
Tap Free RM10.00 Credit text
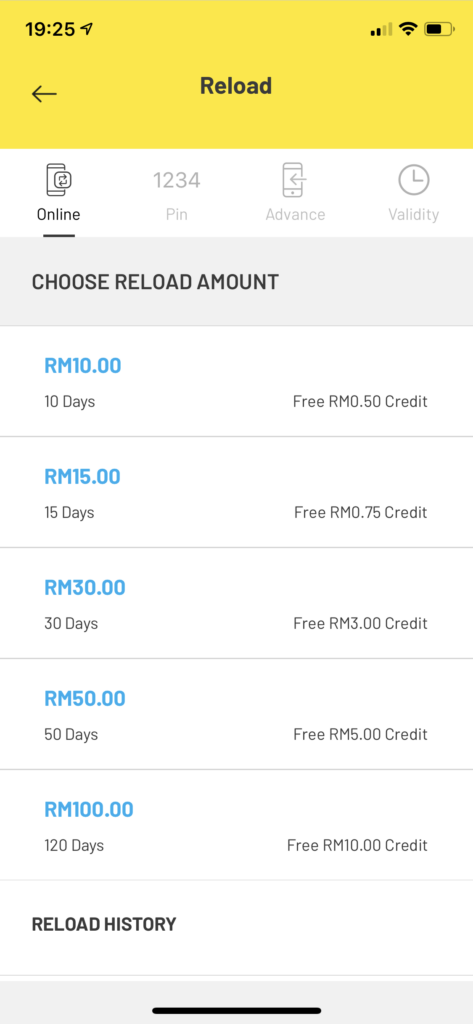click(x=357, y=846)
